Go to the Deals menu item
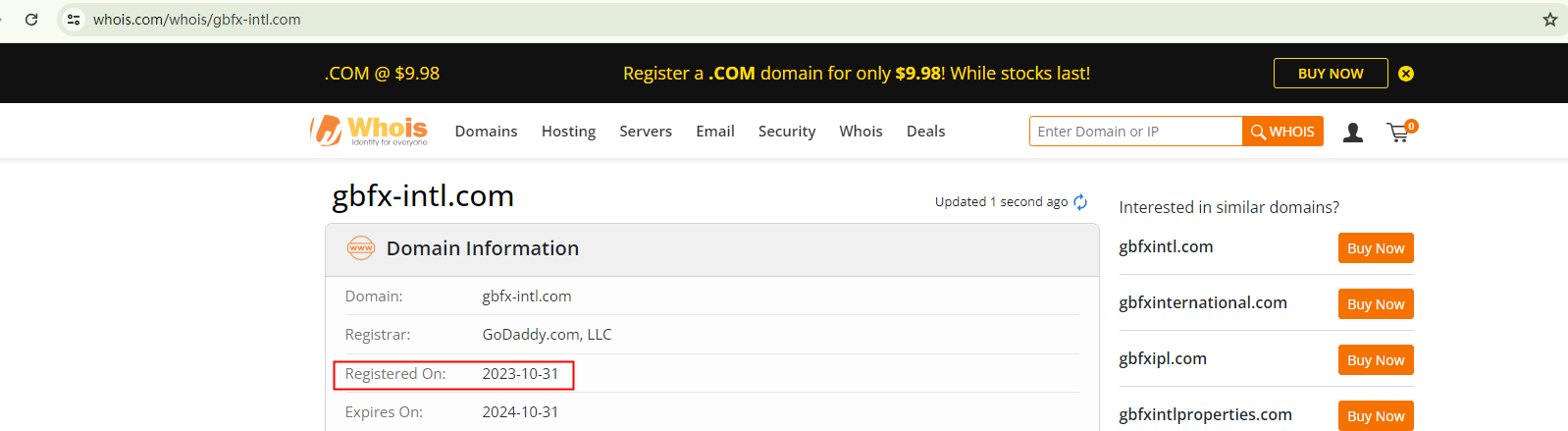Screen dimensions: 1568x431 (925, 132)
